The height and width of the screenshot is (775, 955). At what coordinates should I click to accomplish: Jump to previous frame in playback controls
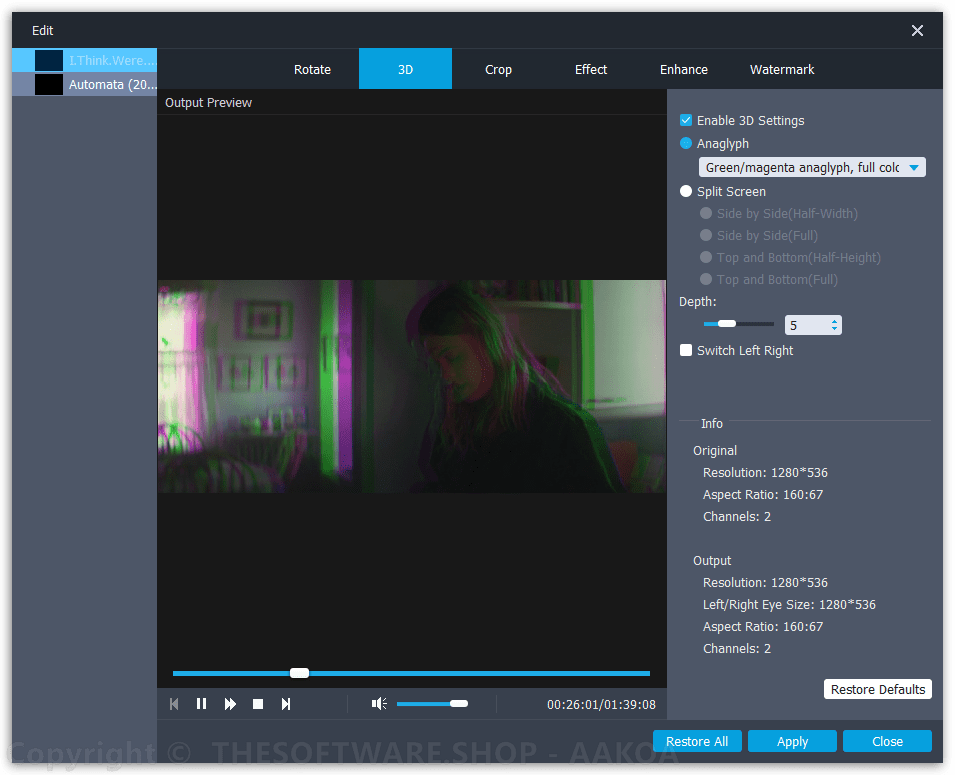174,704
